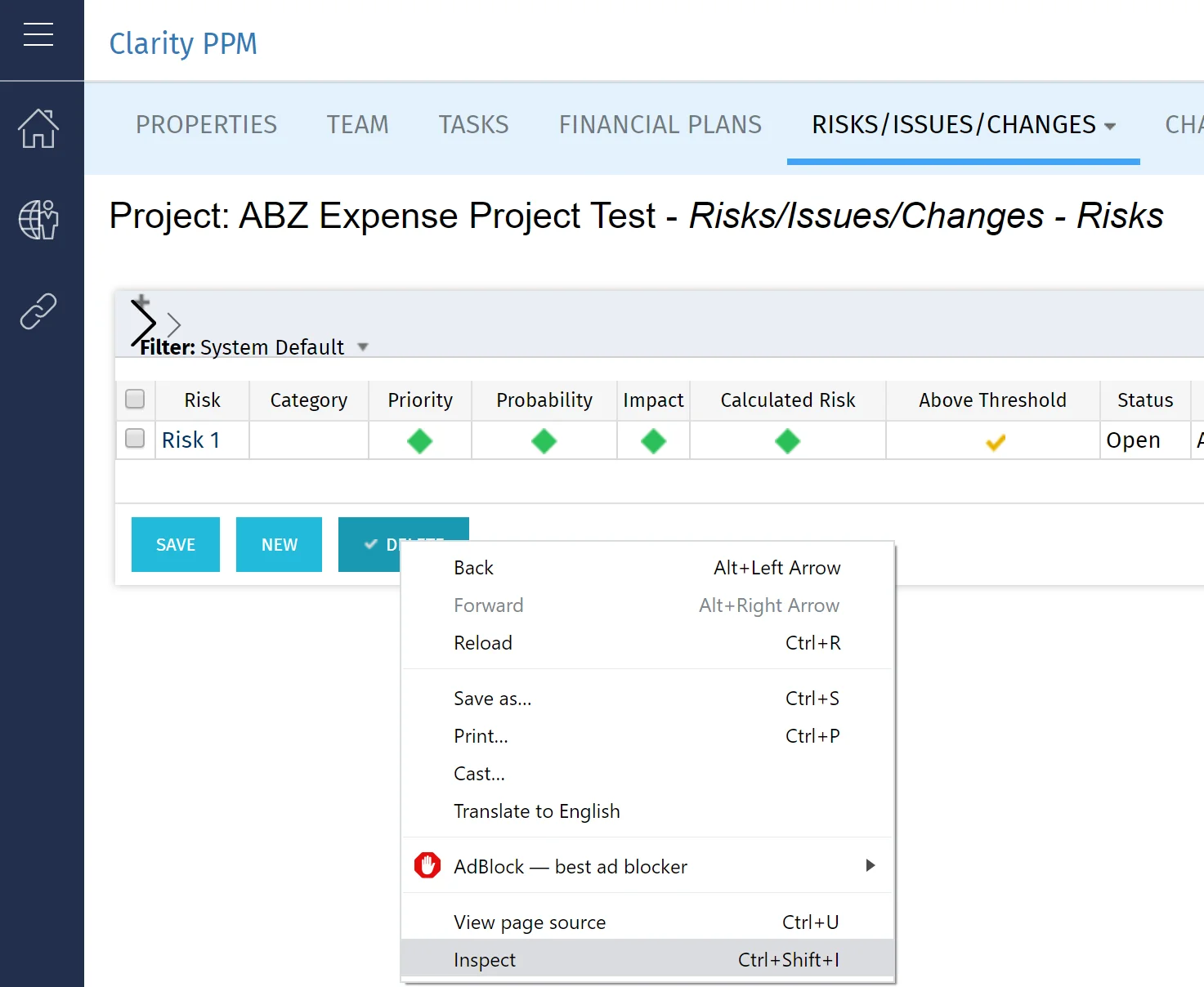Choose Forward from the context menu
The height and width of the screenshot is (987, 1204).
648,605
